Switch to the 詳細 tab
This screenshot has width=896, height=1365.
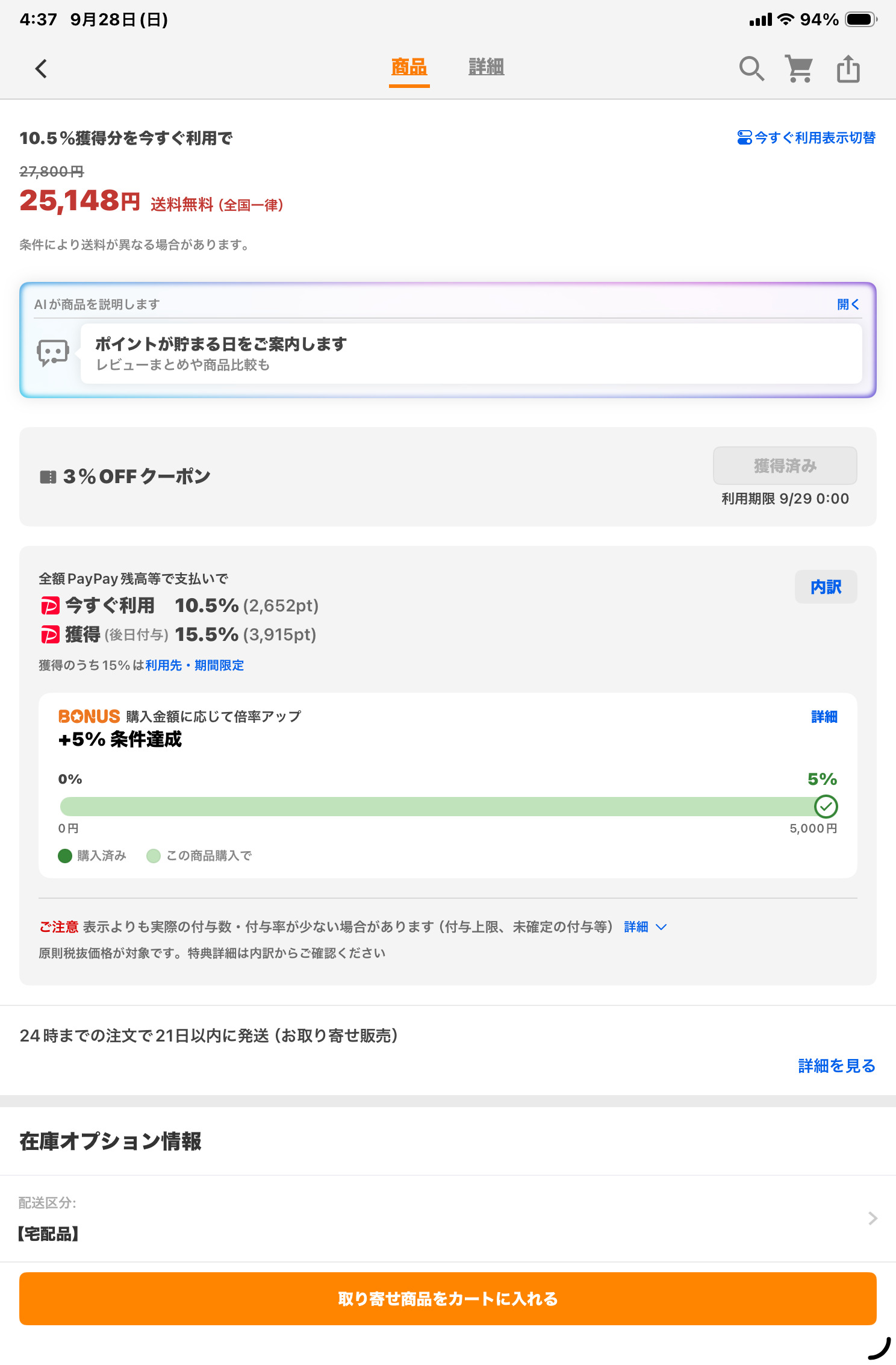coord(486,67)
